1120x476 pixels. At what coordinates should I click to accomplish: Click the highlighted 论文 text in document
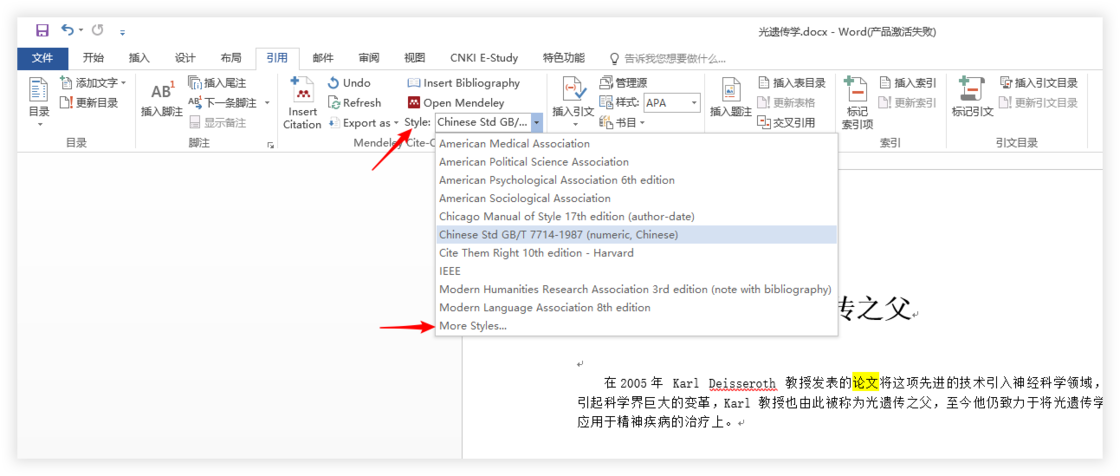pyautogui.click(x=866, y=382)
